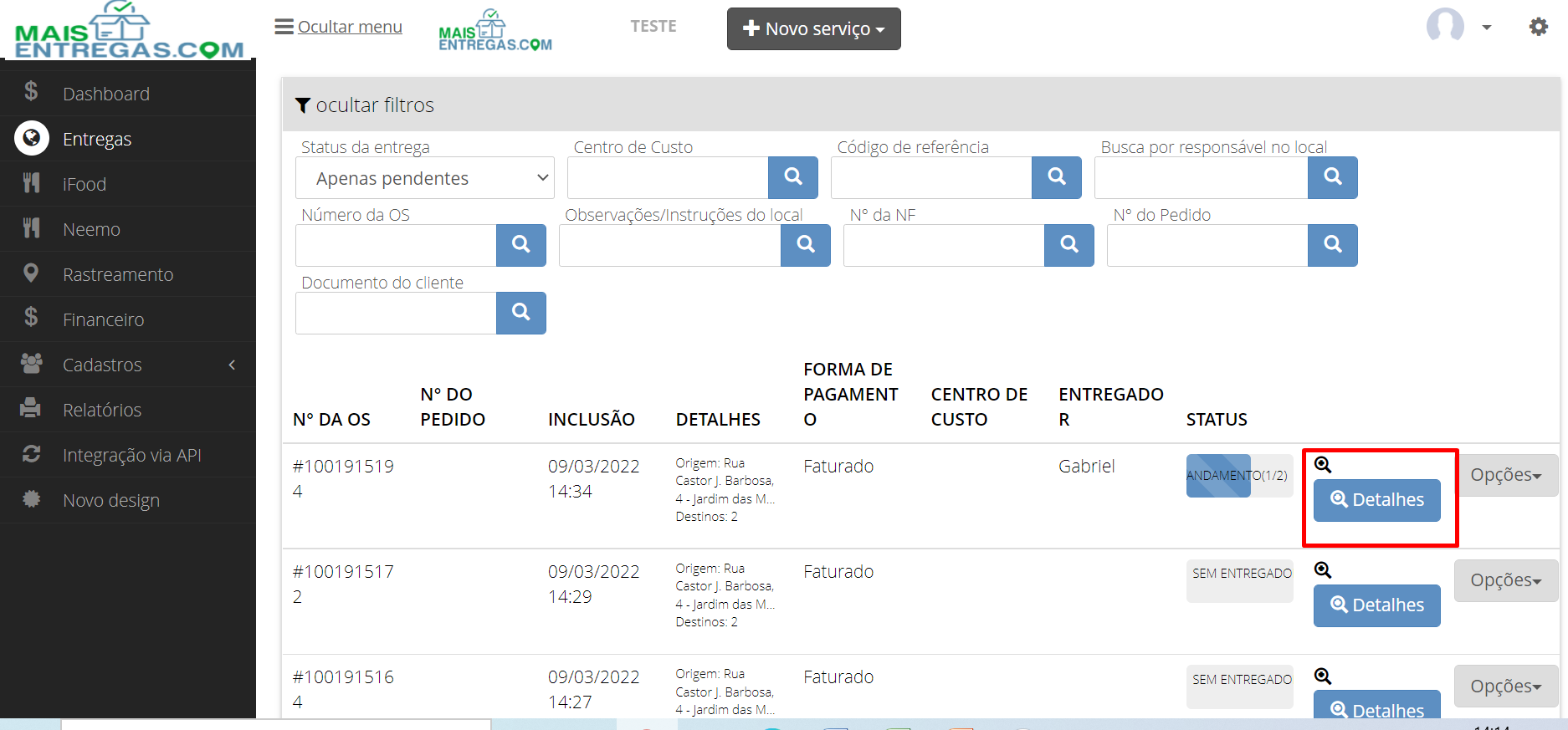The image size is (1568, 730).
Task: Click the Gabriel entregador cell
Action: point(1086,467)
